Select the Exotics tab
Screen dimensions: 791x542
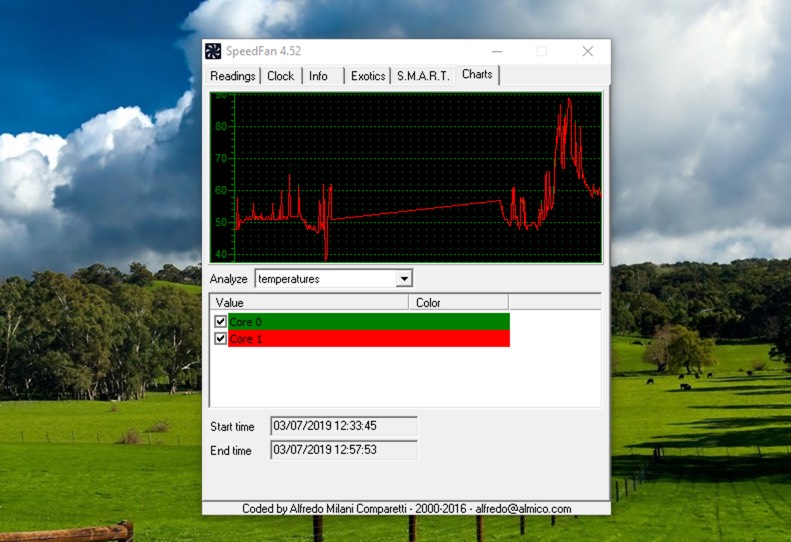tap(368, 76)
